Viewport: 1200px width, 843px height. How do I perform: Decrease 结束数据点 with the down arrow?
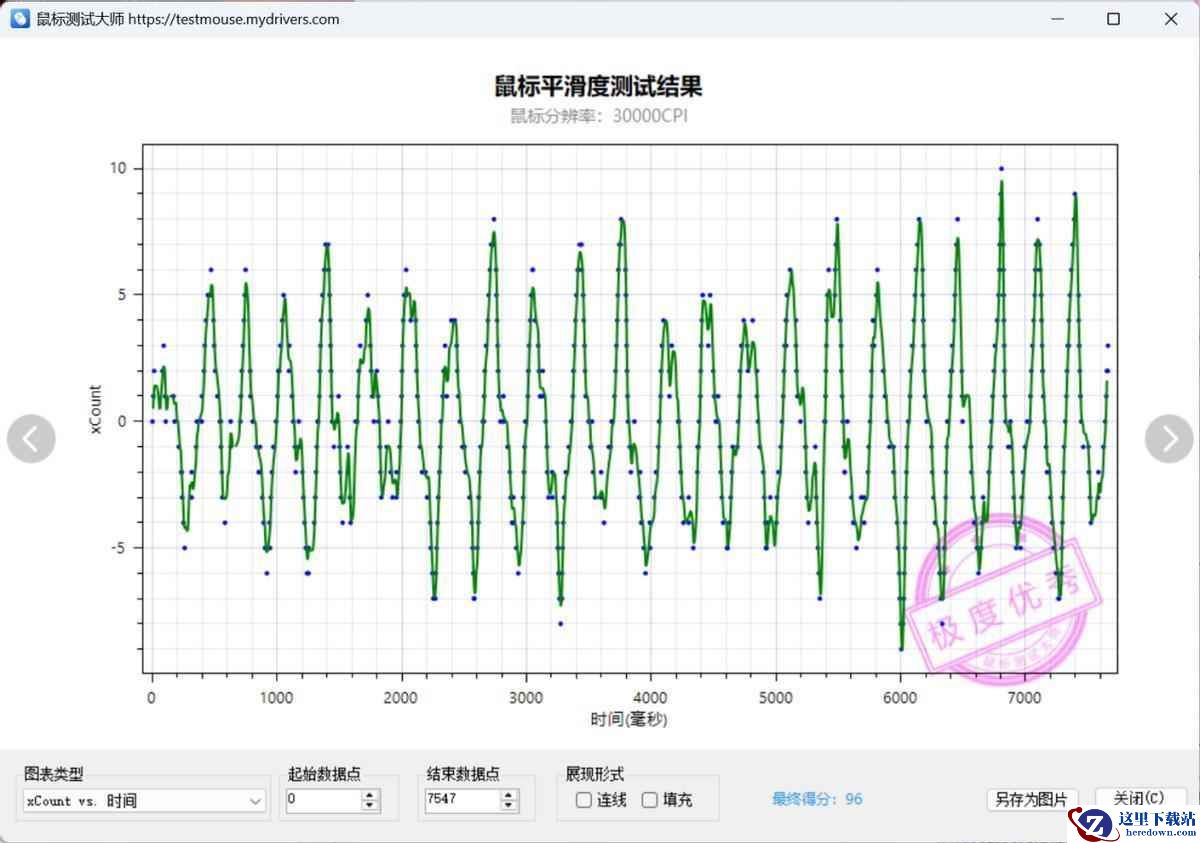pyautogui.click(x=509, y=806)
